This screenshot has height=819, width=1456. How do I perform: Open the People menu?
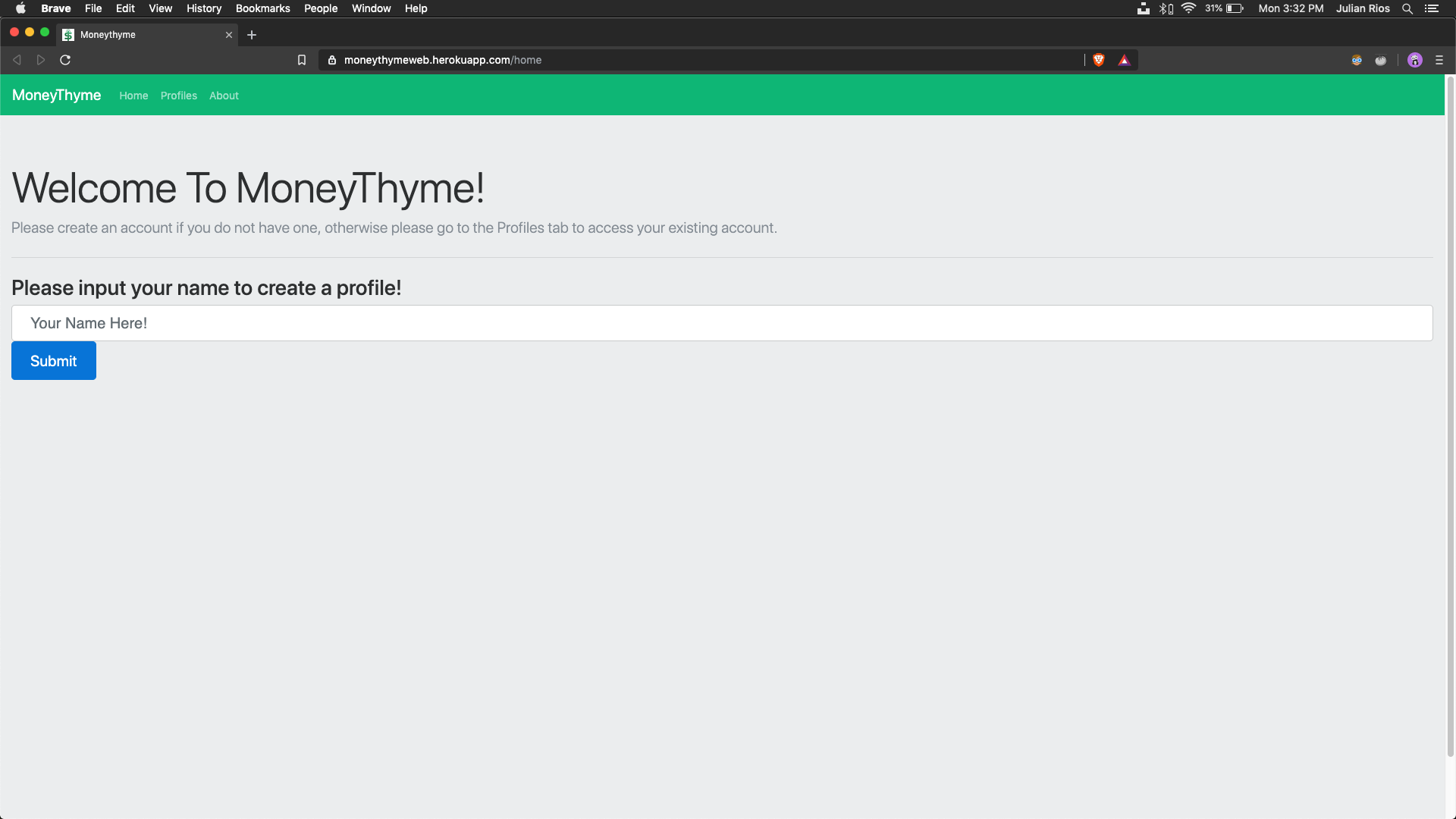[321, 8]
